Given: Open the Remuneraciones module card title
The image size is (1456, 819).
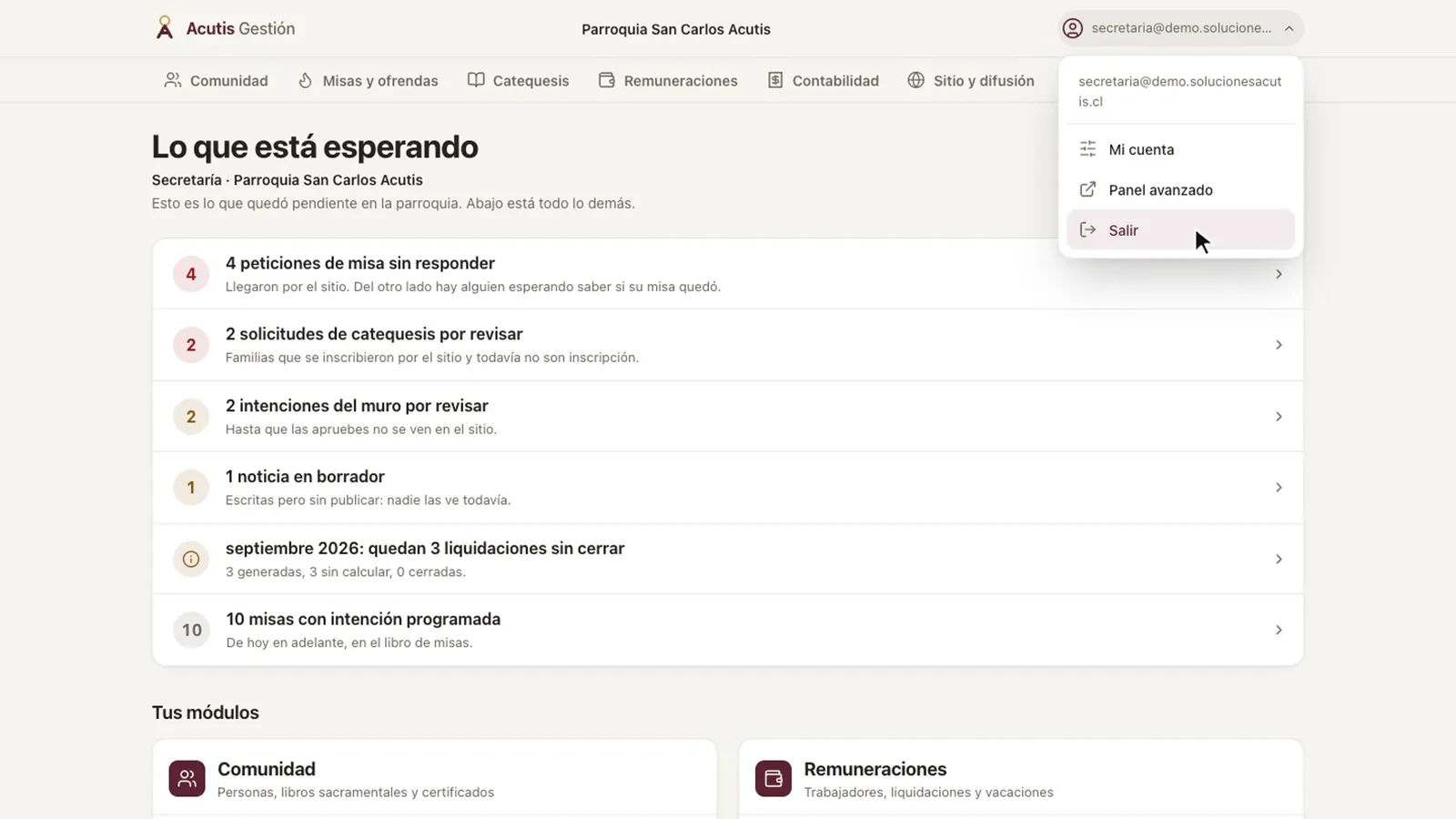Looking at the screenshot, I should click(875, 769).
